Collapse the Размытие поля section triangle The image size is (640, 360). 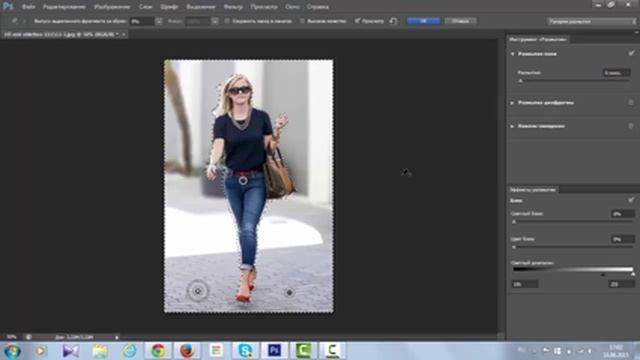click(x=512, y=54)
